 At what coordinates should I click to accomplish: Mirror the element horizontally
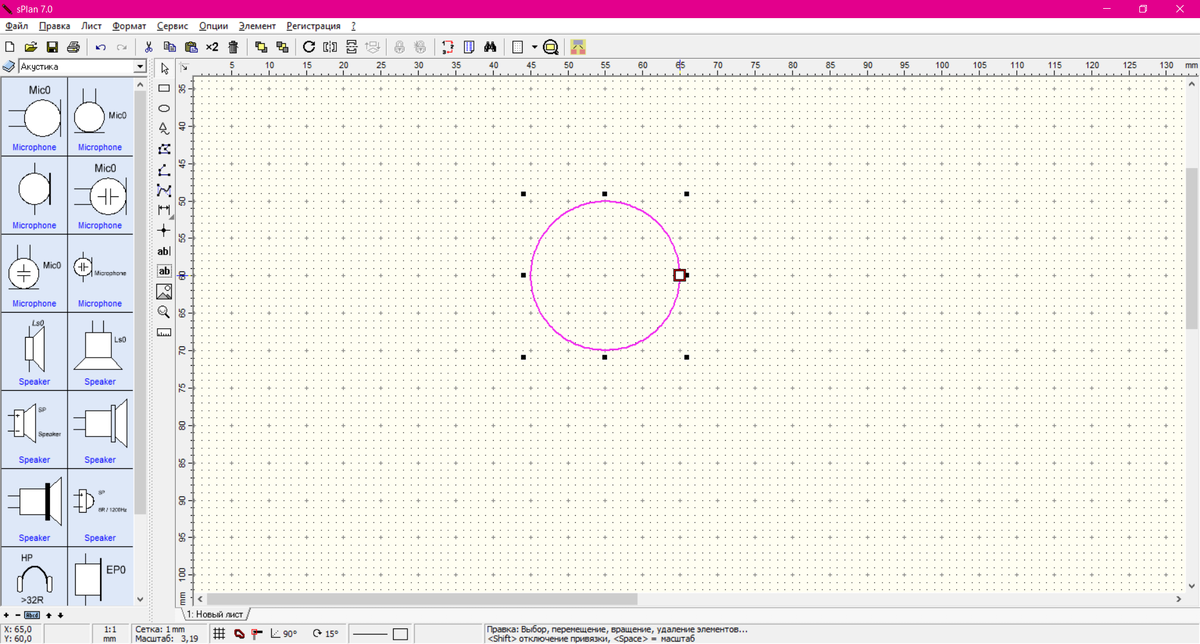330,47
